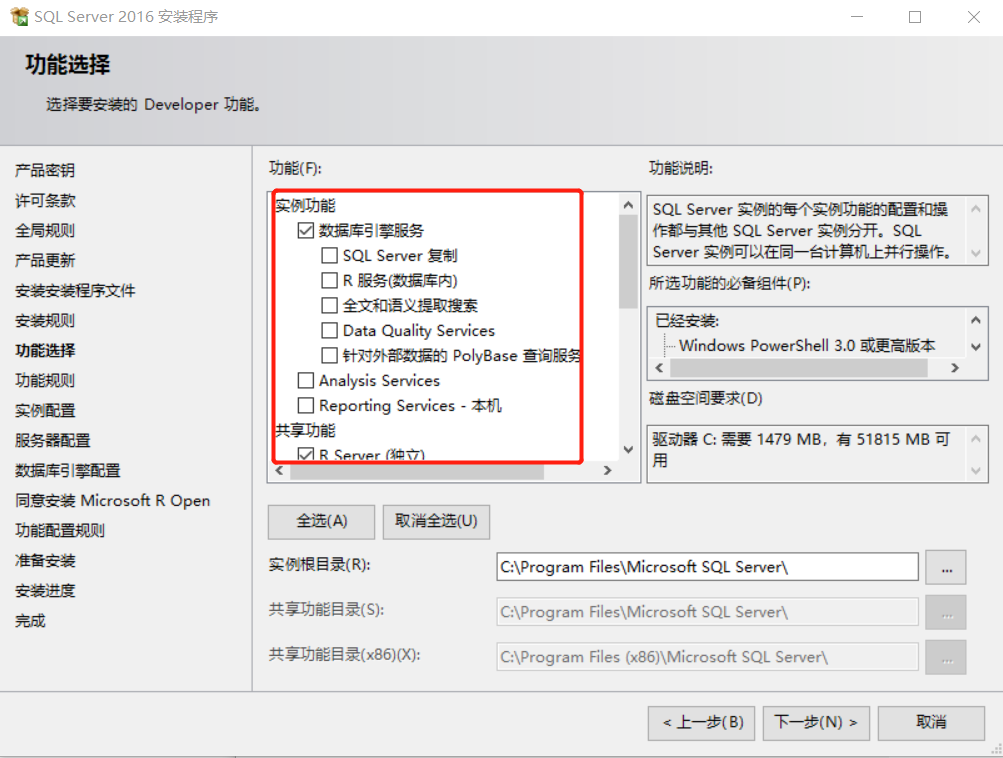Click 实例功能 heading in feature tree
The image size is (1003, 758).
tap(305, 205)
